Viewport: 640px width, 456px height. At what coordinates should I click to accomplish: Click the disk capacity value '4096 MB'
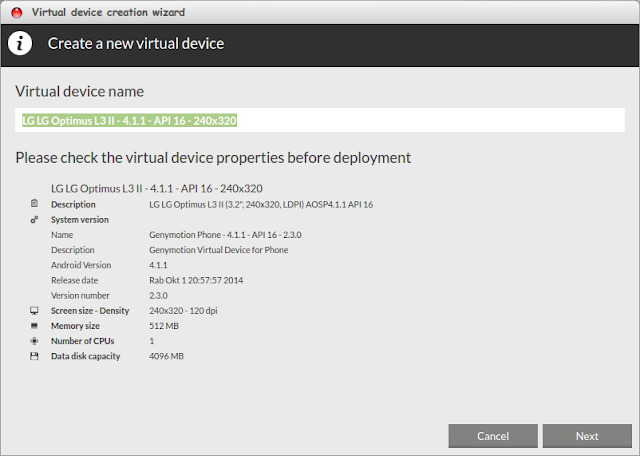(x=166, y=356)
